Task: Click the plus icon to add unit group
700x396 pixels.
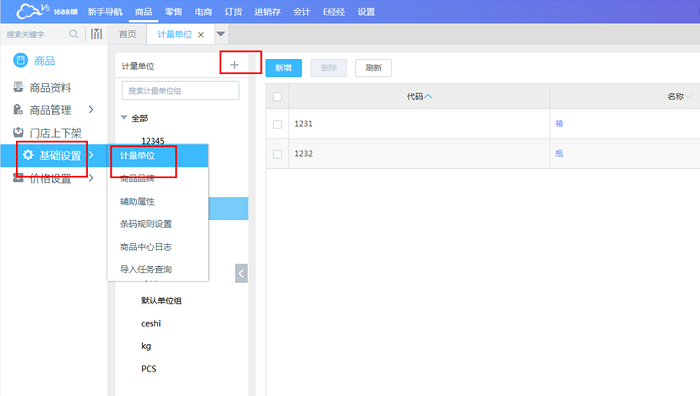Action: pyautogui.click(x=234, y=65)
